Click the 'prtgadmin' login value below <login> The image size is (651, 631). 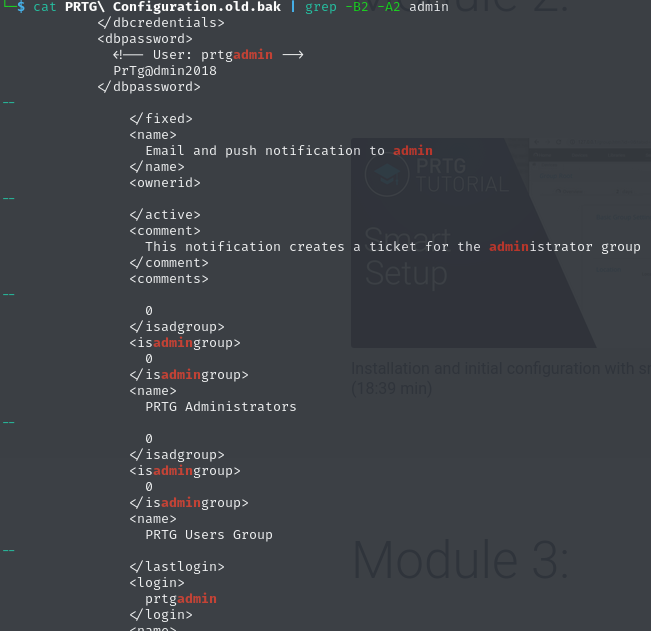[181, 599]
